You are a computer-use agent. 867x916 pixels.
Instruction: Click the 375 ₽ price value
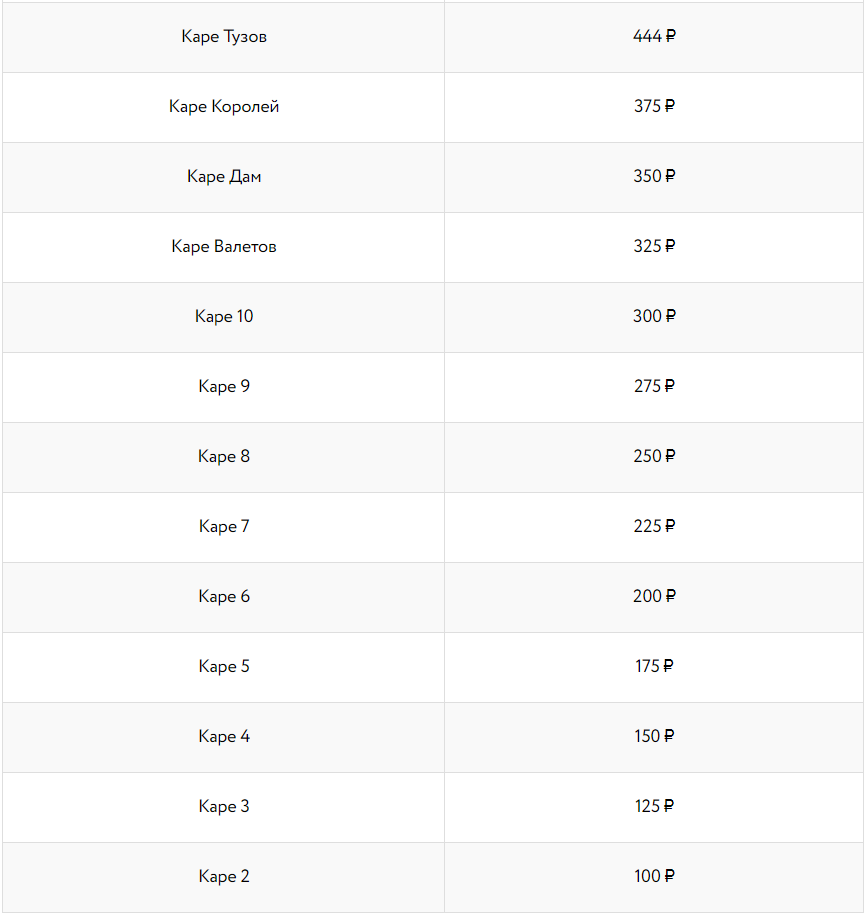[655, 107]
